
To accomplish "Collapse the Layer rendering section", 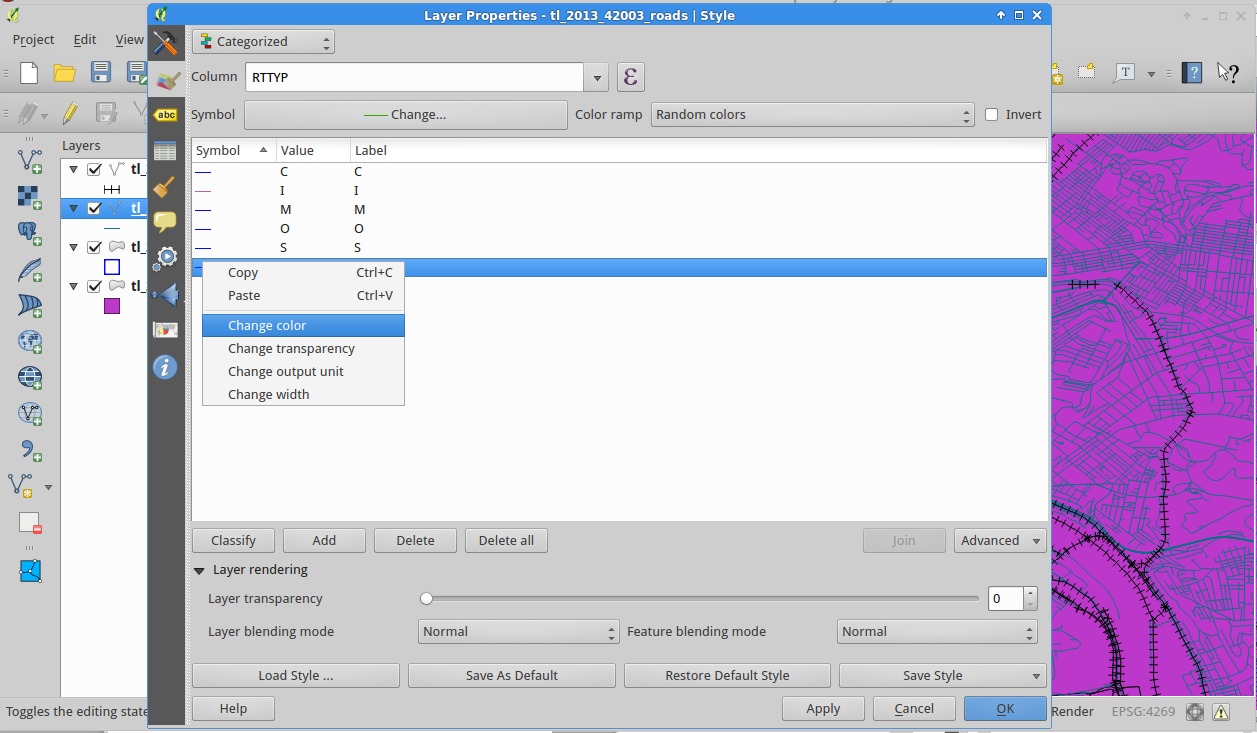I will coord(200,570).
